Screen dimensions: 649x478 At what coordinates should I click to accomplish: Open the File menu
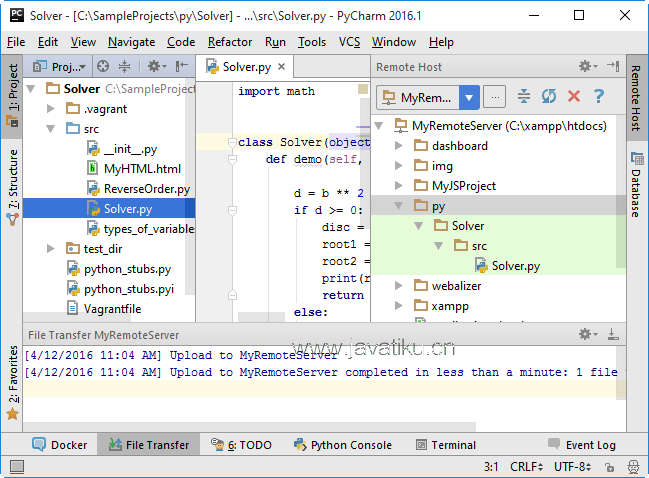(16, 42)
